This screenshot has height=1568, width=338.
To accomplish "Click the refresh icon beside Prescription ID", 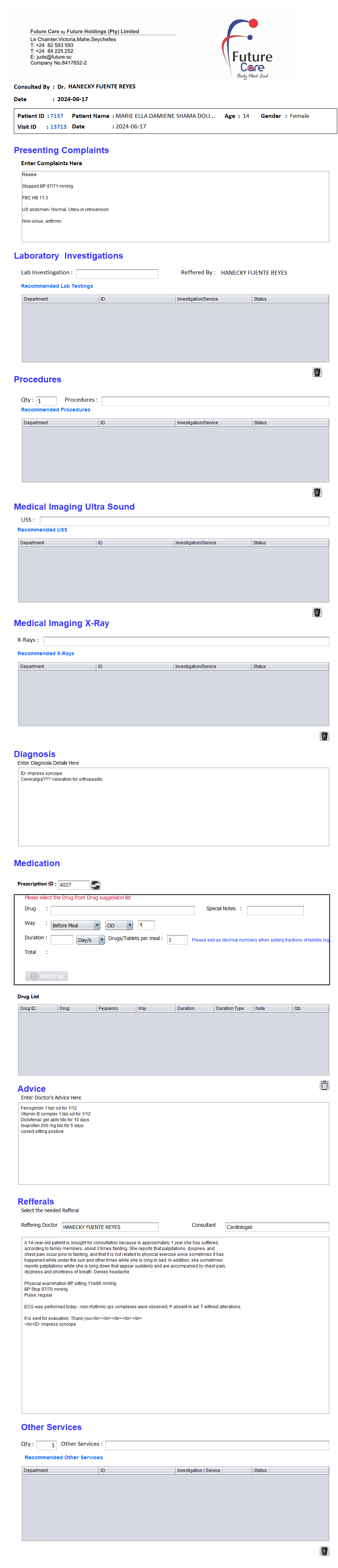I will point(96,884).
